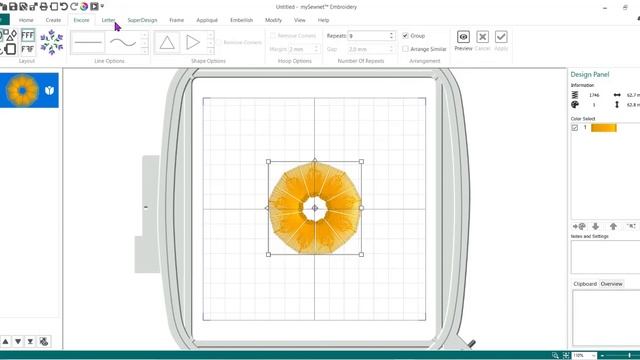Open the quick access toolbar customize dropdown

point(102,7)
